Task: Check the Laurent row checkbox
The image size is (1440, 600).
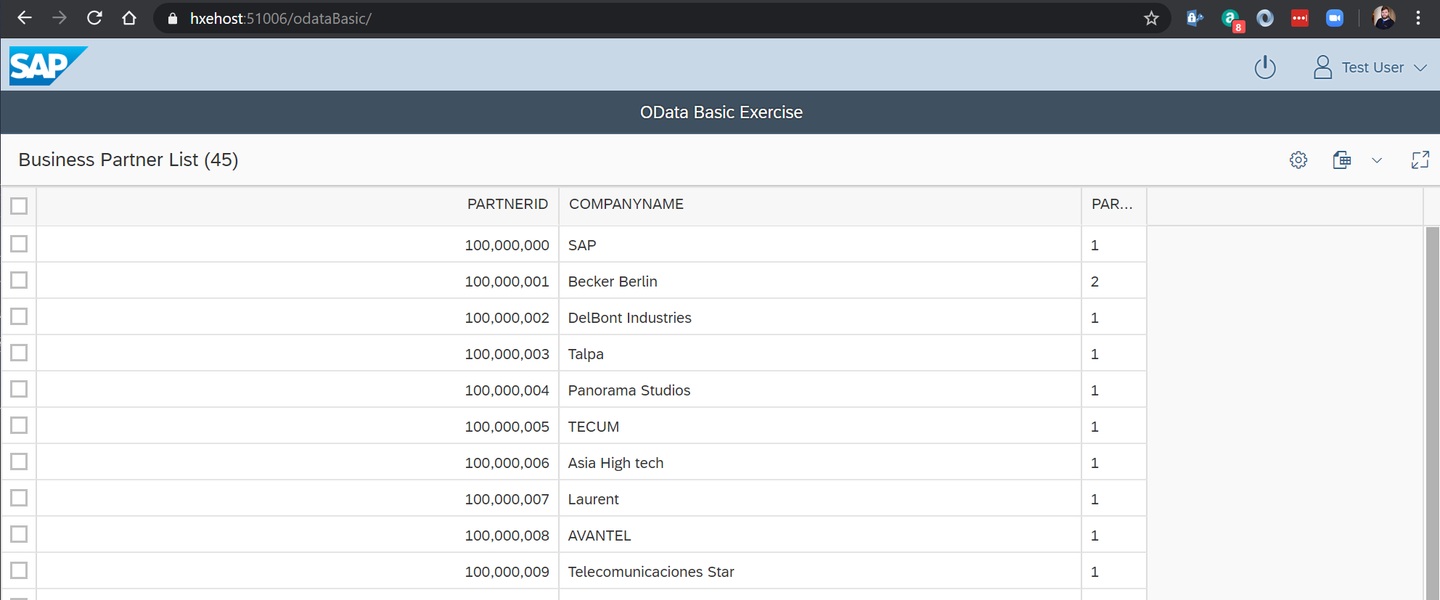Action: click(x=18, y=498)
